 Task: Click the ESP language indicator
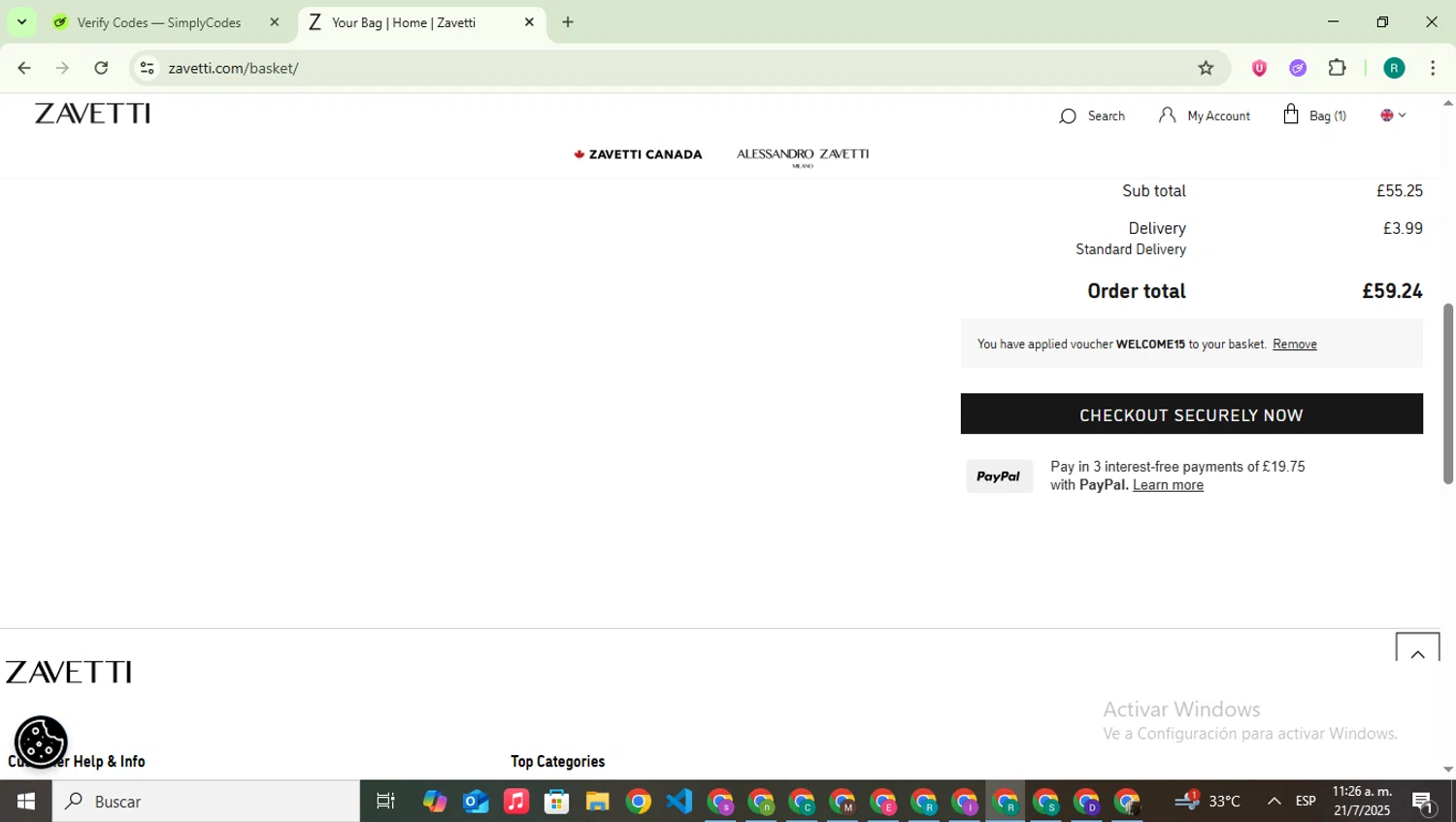point(1306,801)
